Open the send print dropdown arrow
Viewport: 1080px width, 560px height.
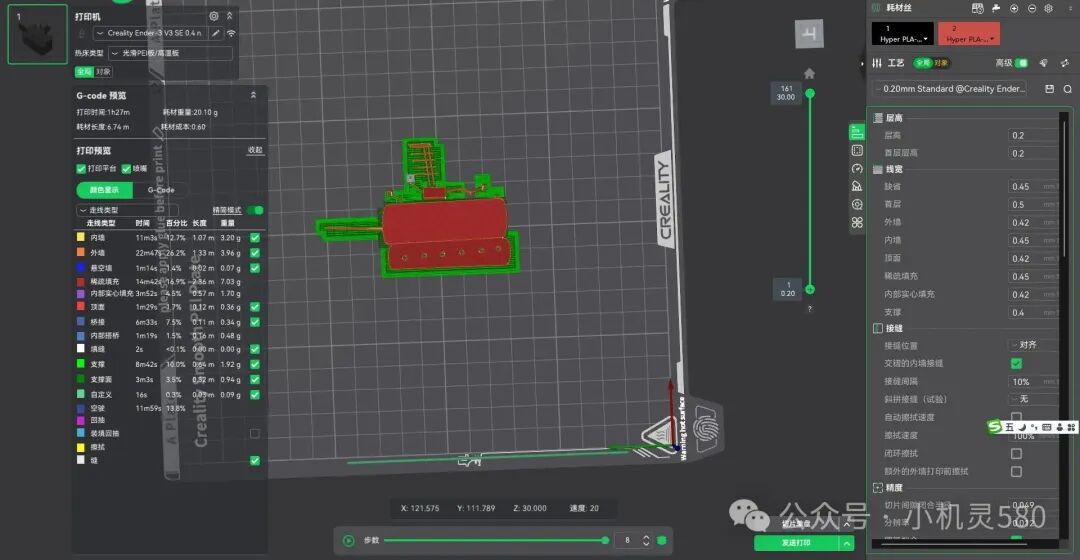[x=847, y=543]
